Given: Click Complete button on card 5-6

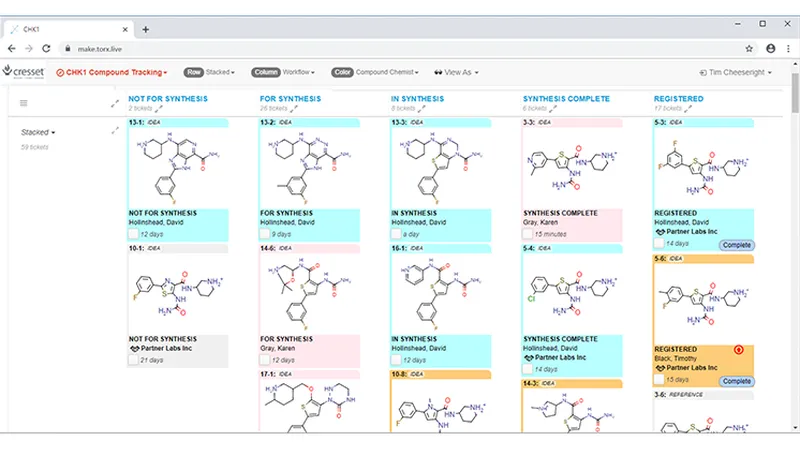Looking at the screenshot, I should [737, 381].
